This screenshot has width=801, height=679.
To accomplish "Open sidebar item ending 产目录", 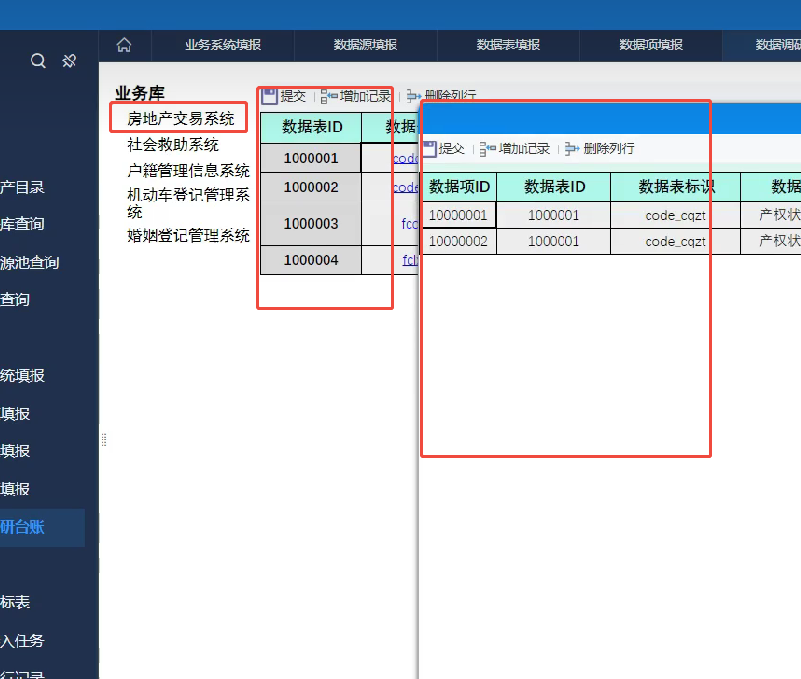I will [22, 187].
